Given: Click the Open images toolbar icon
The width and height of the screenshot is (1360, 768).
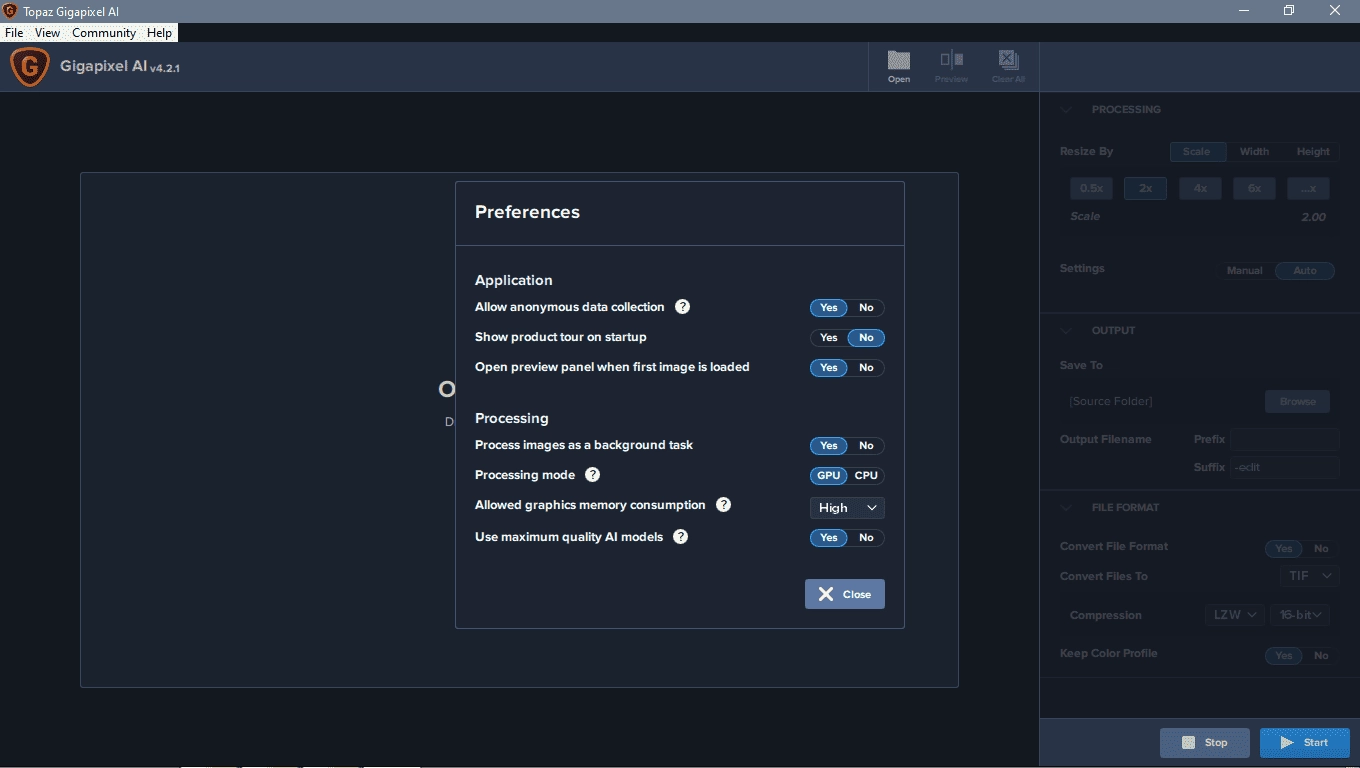Looking at the screenshot, I should tap(899, 67).
